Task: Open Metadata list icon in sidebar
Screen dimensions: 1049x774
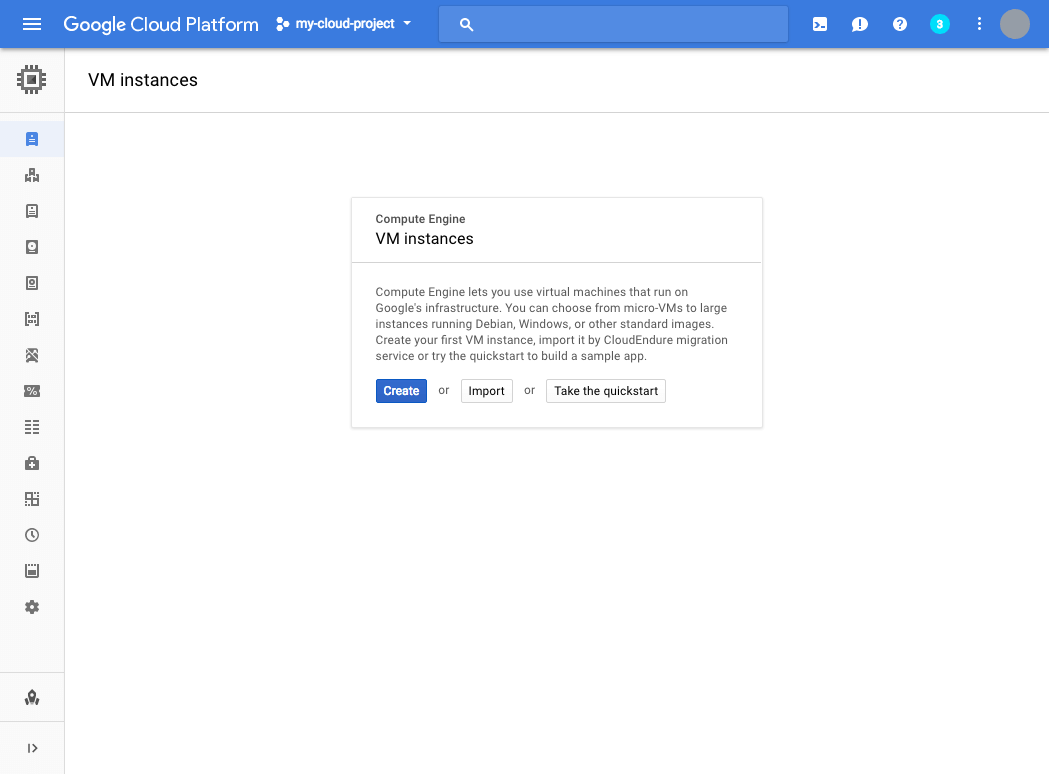Action: [x=31, y=427]
